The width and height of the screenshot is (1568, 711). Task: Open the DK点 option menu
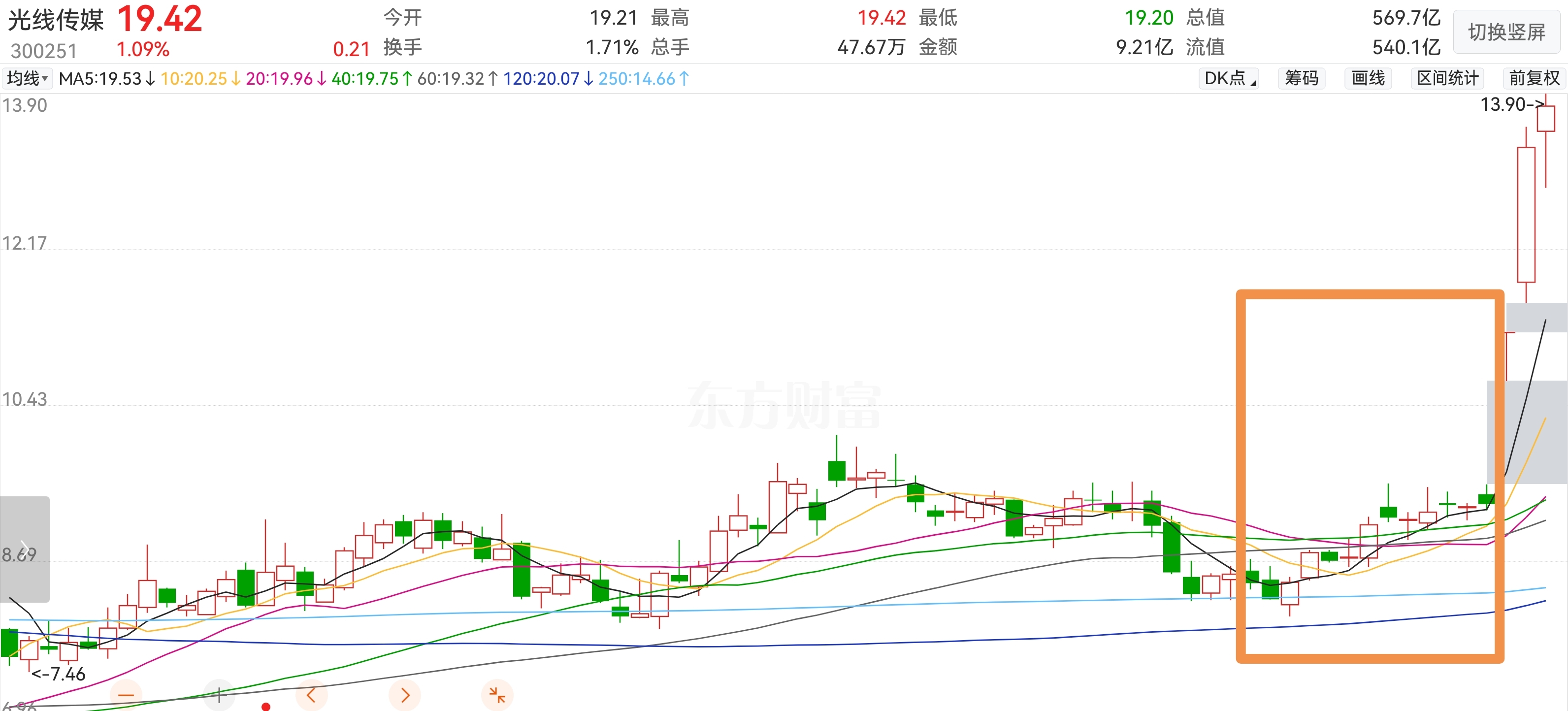click(1229, 78)
